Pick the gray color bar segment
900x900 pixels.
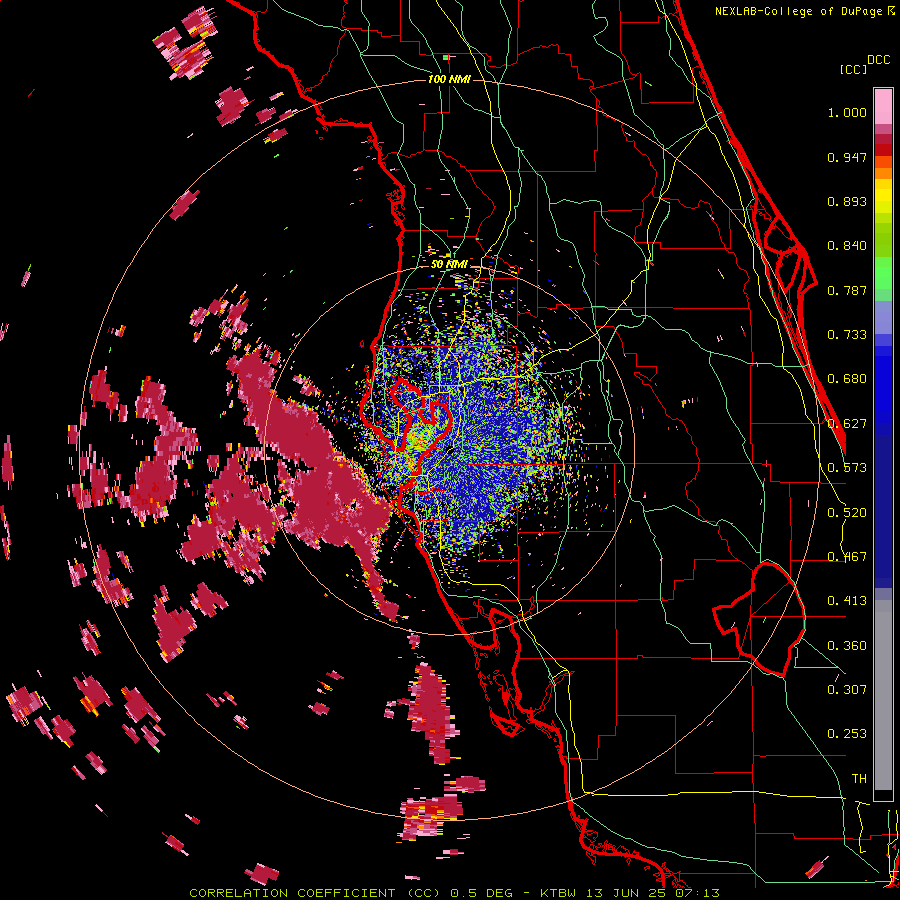click(883, 695)
